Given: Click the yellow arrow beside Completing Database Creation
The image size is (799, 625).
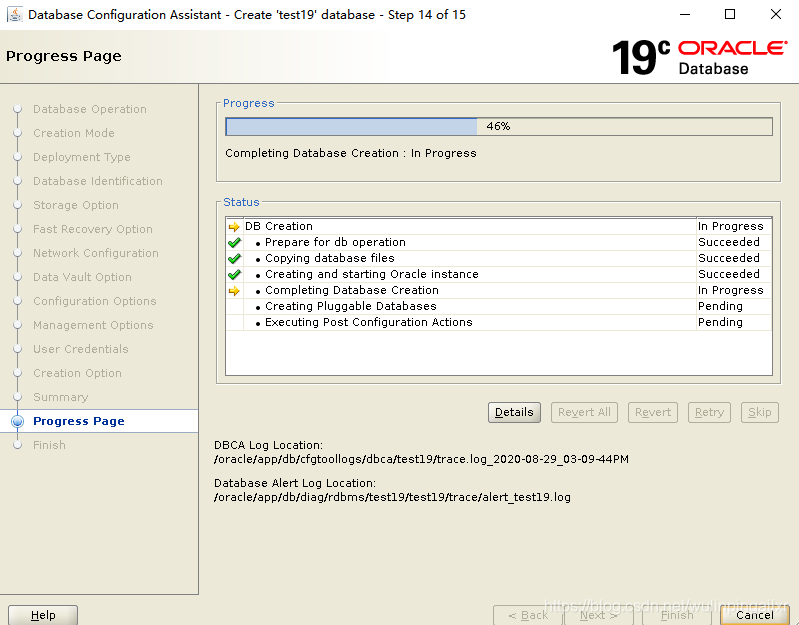Looking at the screenshot, I should pos(234,291).
